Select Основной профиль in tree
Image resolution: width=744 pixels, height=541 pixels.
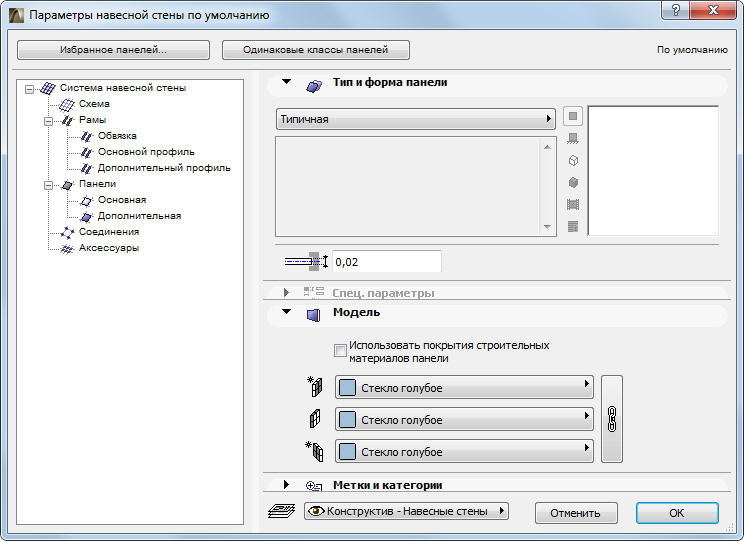pyautogui.click(x=146, y=152)
